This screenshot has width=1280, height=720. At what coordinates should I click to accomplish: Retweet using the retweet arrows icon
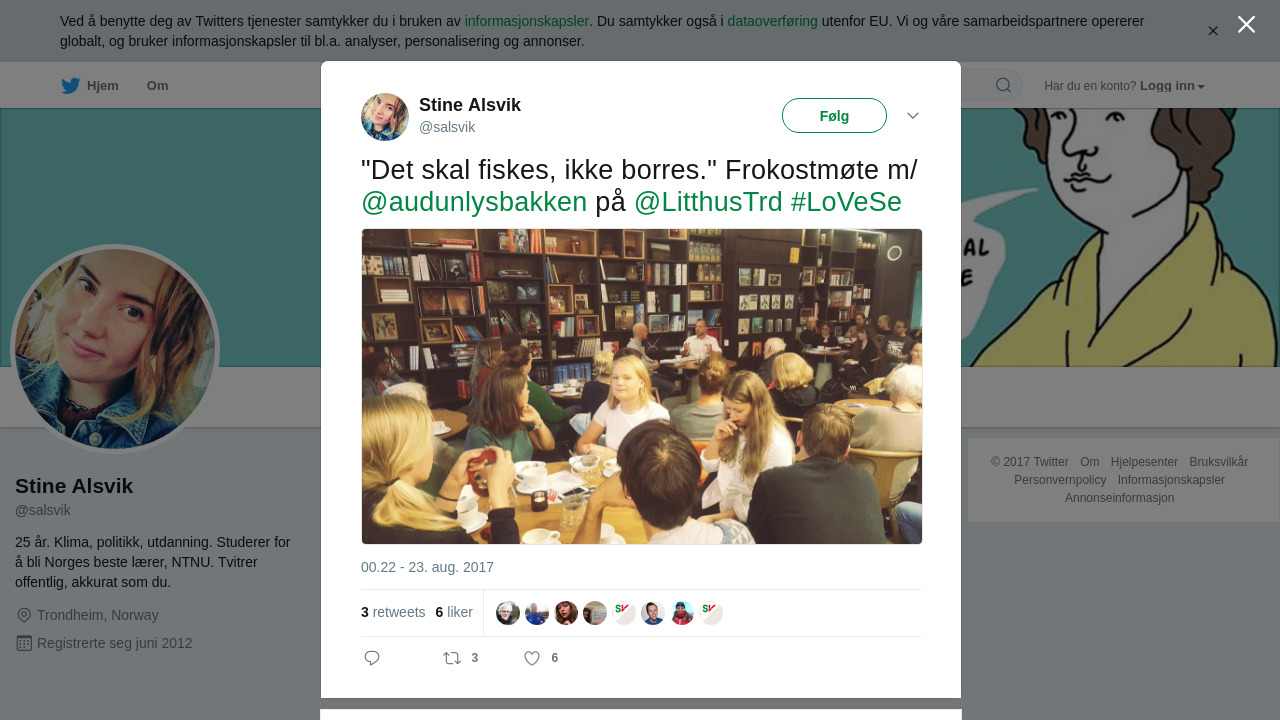tap(452, 658)
